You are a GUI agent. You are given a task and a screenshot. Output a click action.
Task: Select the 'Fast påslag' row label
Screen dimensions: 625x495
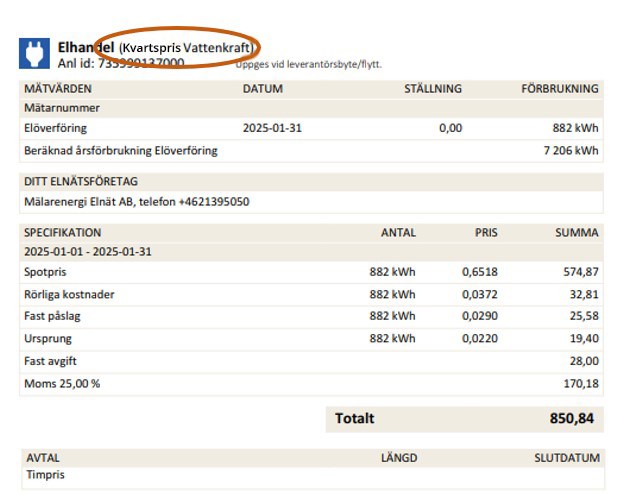click(x=52, y=316)
